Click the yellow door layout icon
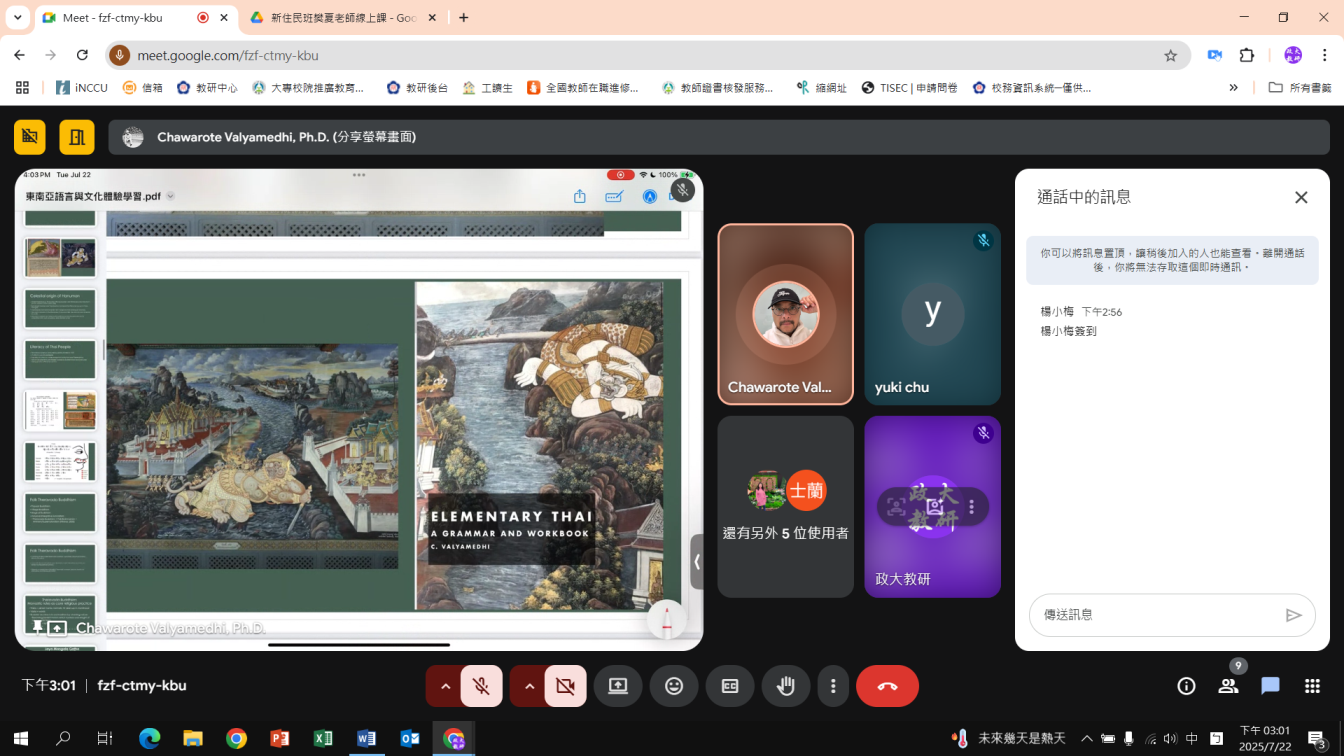The height and width of the screenshot is (756, 1344). (x=77, y=137)
